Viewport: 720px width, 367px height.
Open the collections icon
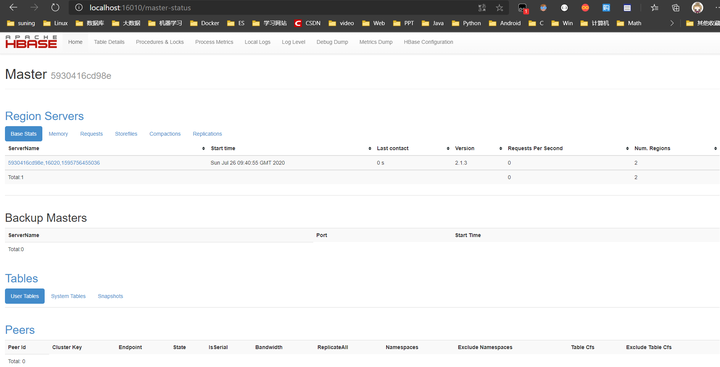(x=675, y=7)
